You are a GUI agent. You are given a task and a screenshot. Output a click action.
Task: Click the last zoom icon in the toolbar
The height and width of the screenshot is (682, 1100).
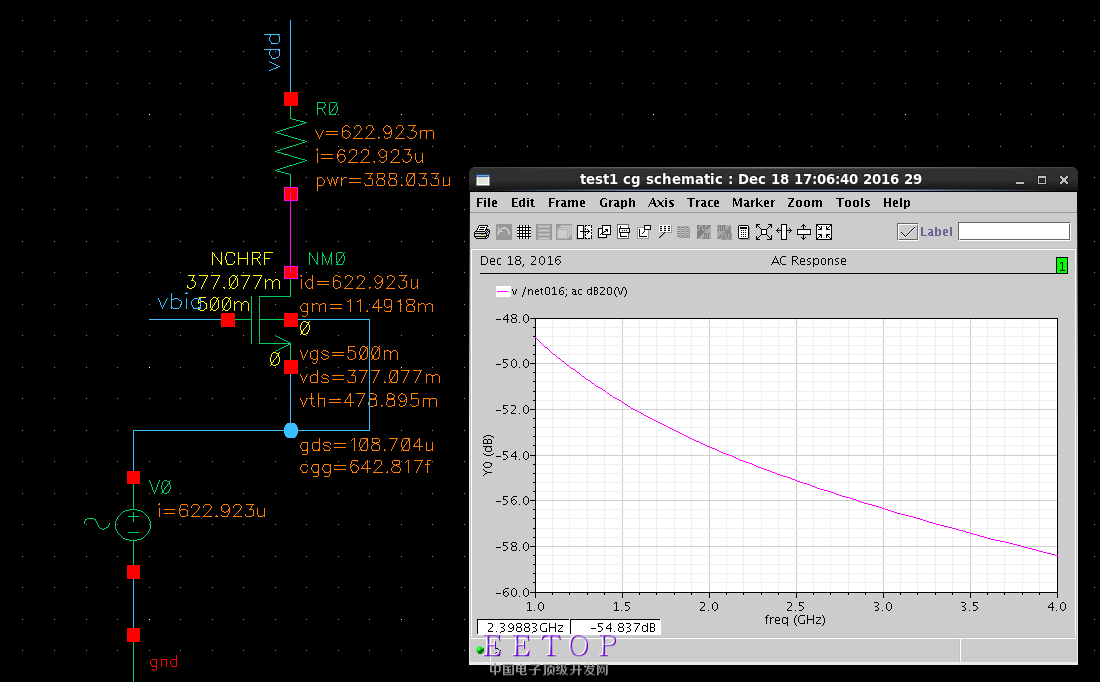pyautogui.click(x=824, y=232)
